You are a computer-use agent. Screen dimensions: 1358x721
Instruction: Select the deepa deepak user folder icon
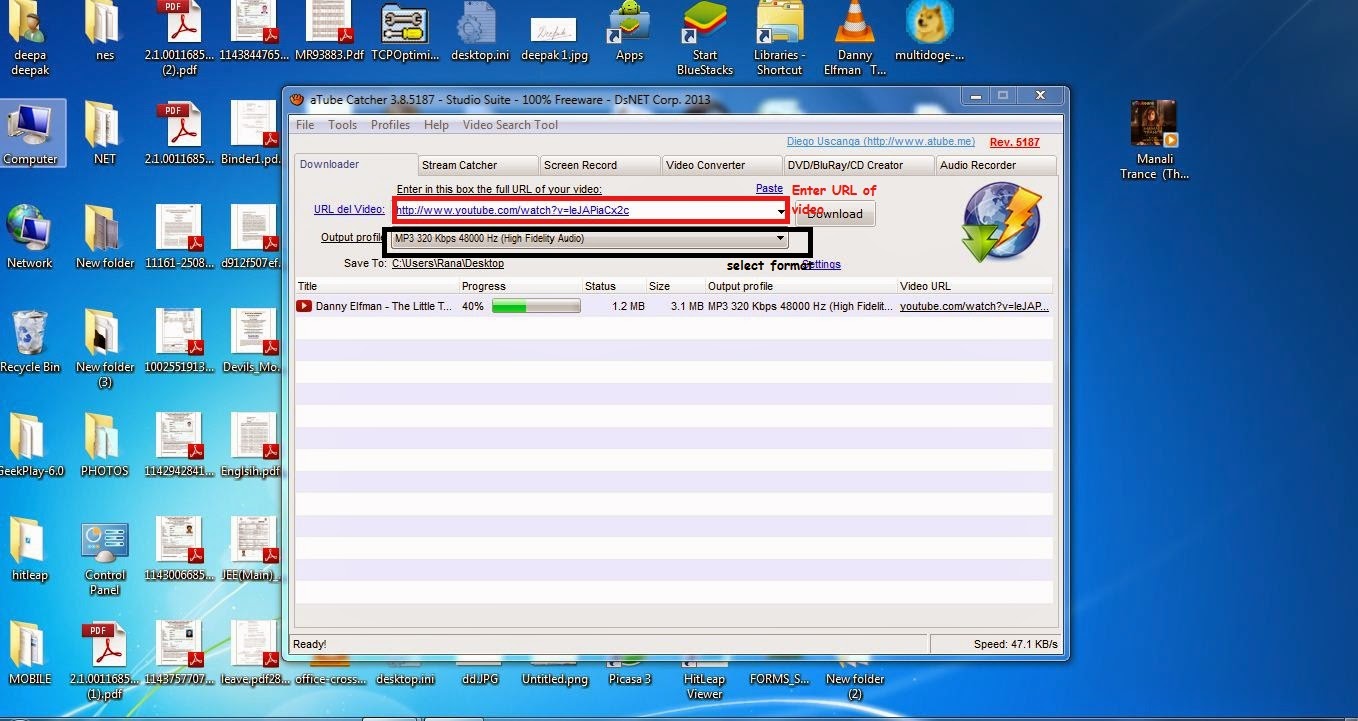click(x=29, y=37)
